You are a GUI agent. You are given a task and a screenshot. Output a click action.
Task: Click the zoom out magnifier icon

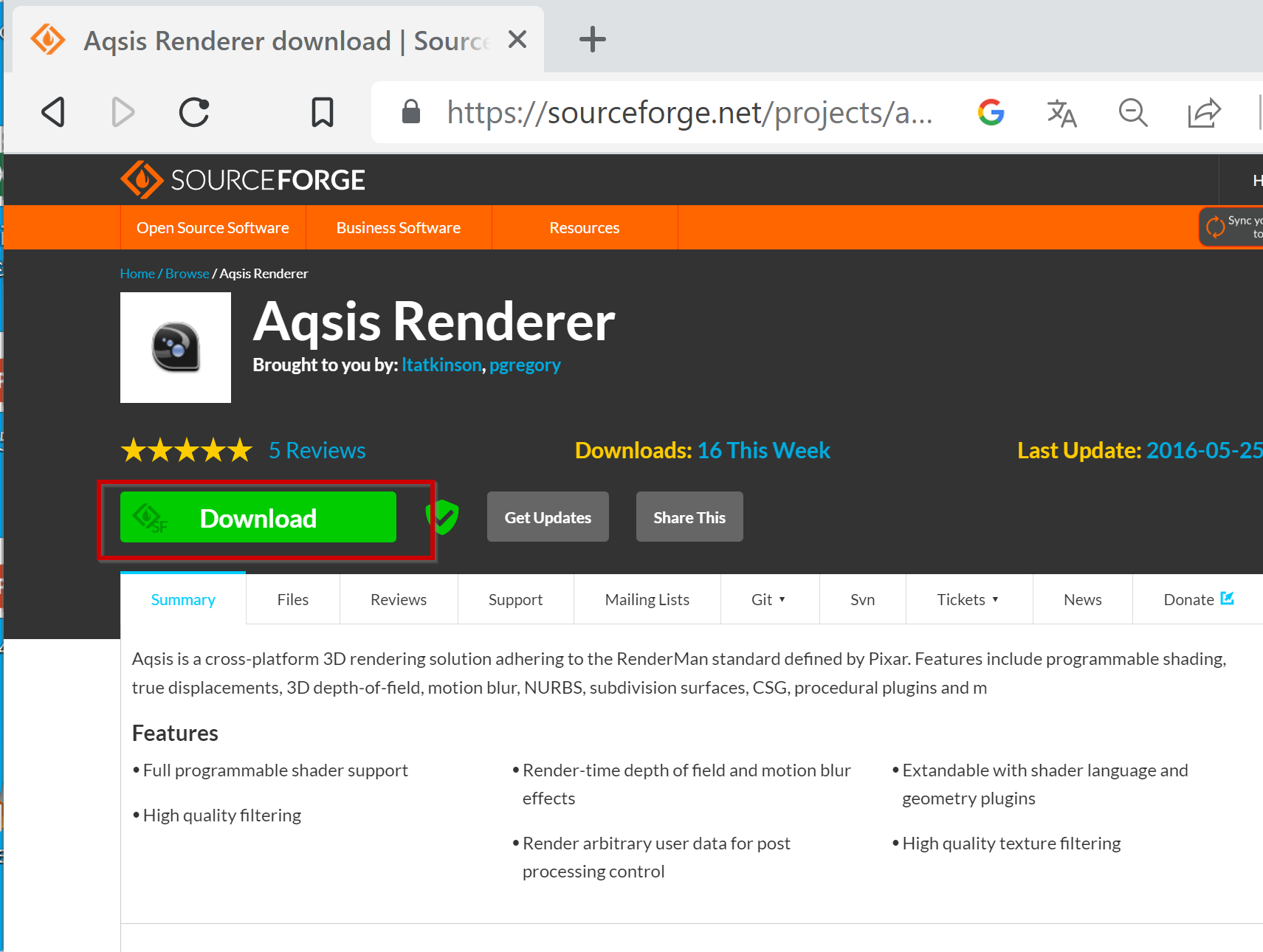tap(1132, 112)
